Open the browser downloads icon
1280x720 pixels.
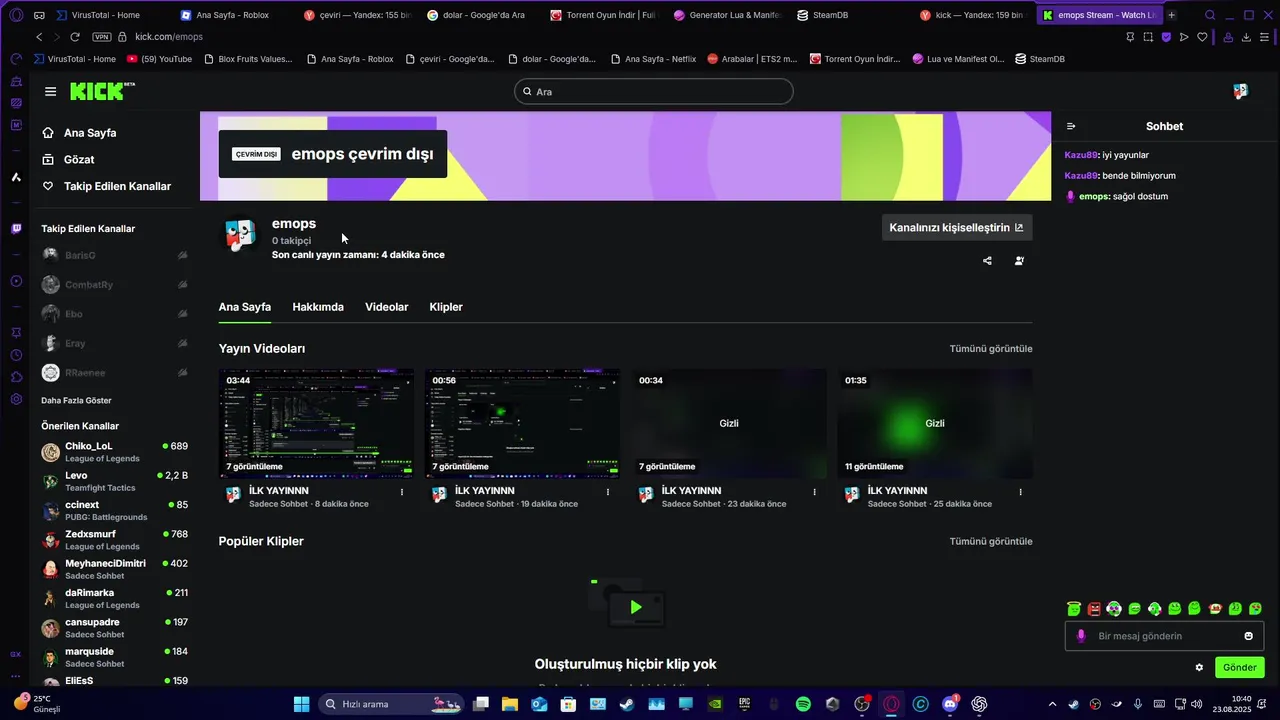[1246, 37]
